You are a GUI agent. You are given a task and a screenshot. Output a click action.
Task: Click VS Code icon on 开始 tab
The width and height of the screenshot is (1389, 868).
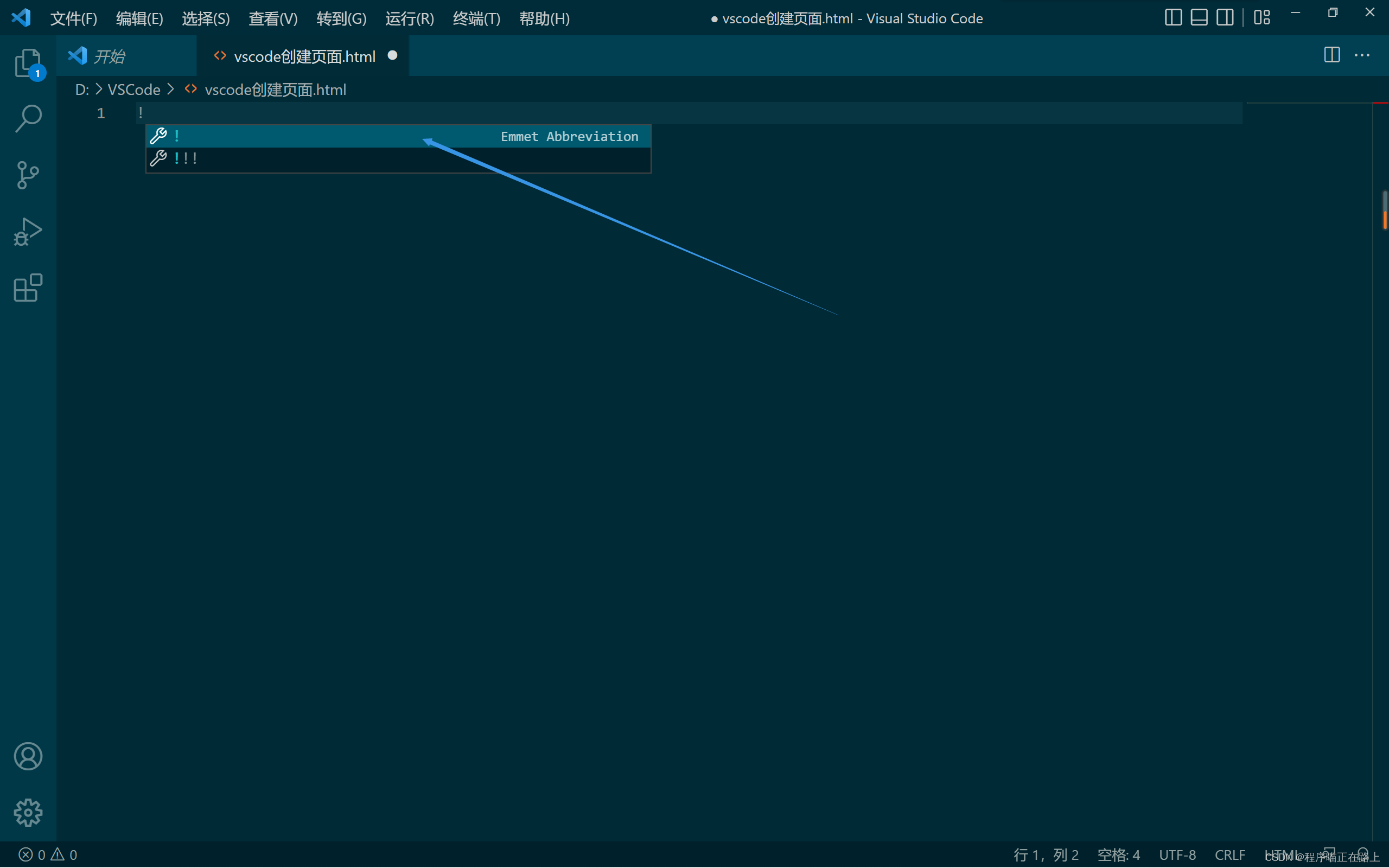(x=78, y=55)
